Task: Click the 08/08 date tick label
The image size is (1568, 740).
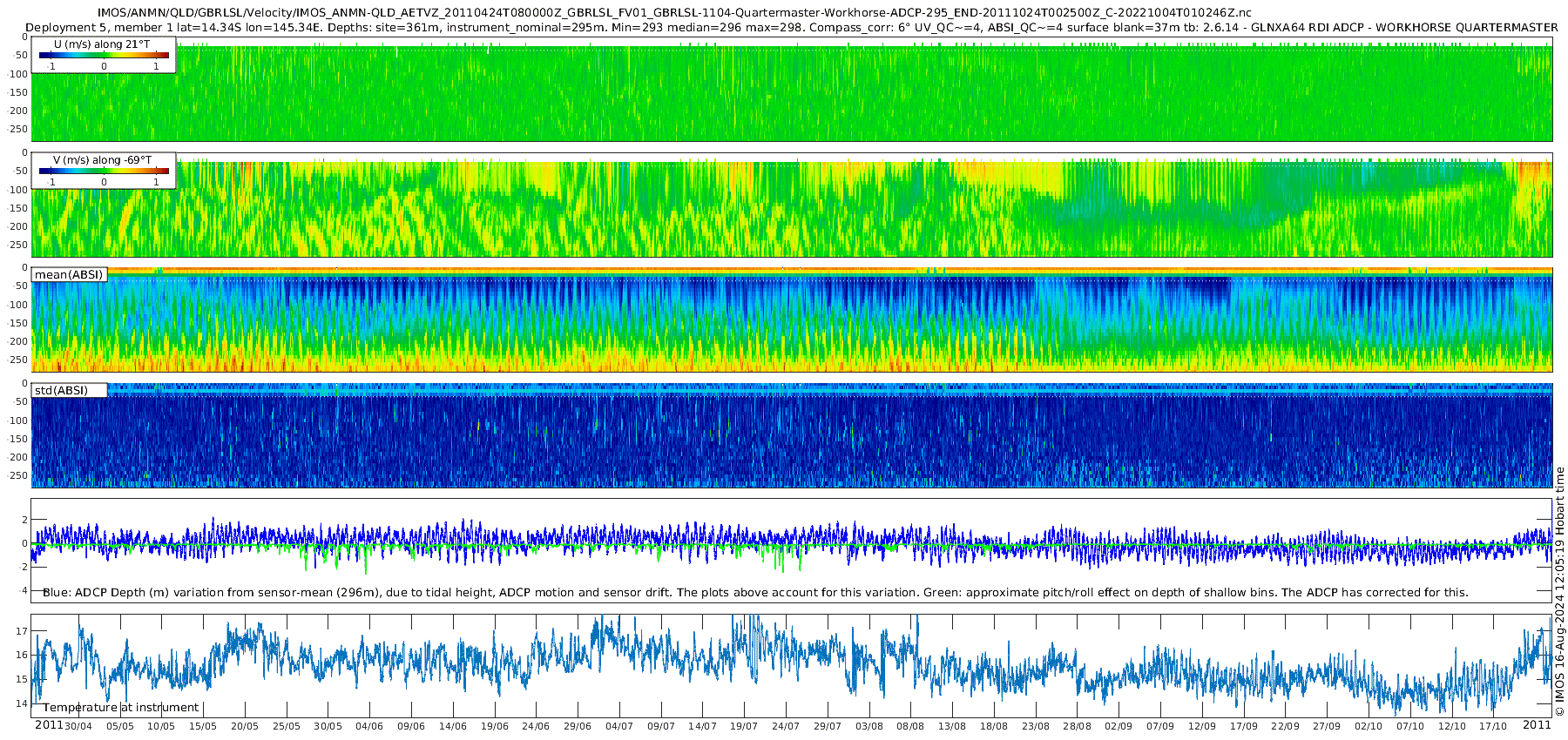Action: tap(910, 726)
